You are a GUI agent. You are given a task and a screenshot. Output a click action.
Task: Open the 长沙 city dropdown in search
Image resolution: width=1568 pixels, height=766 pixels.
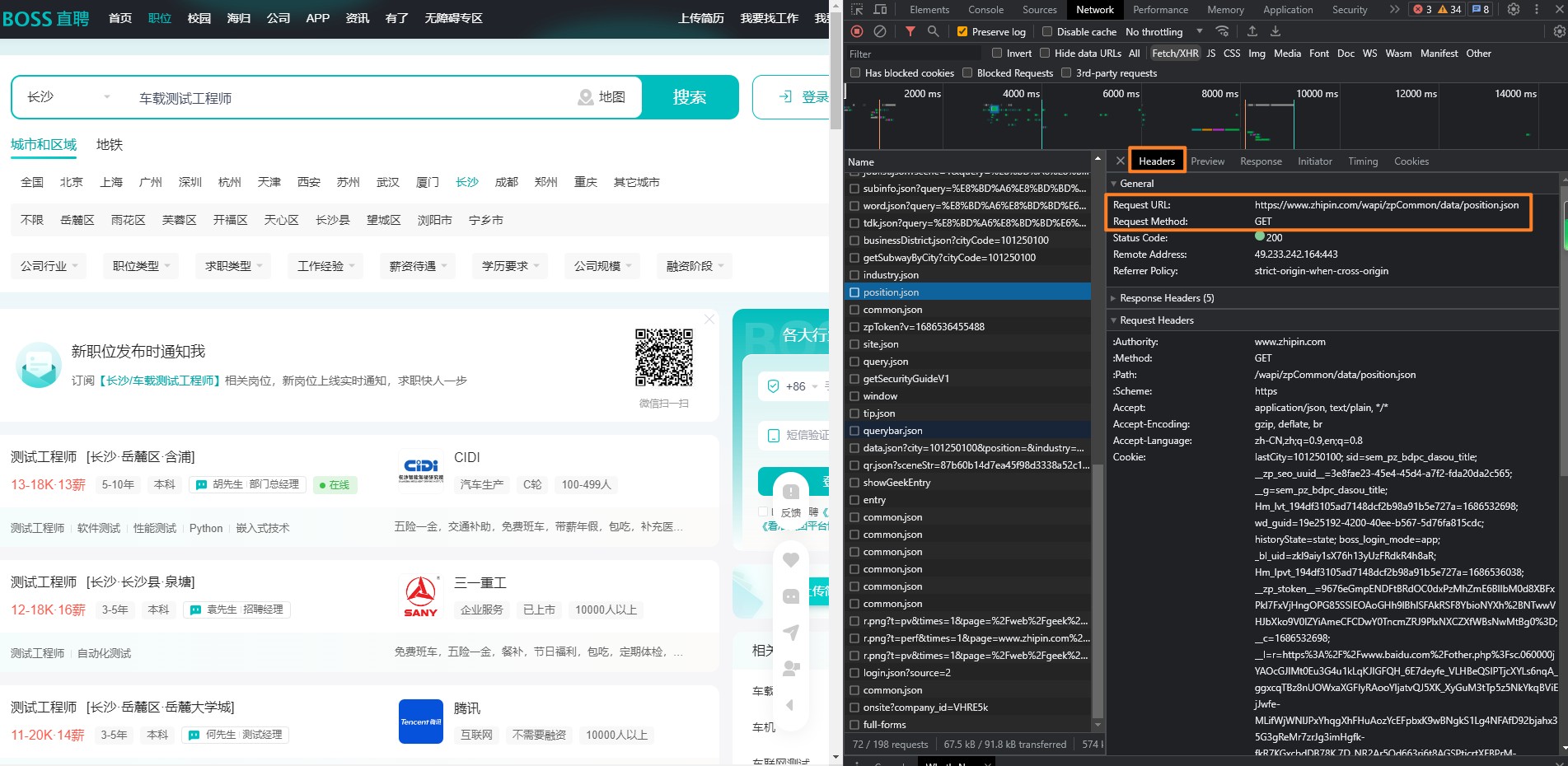[69, 97]
